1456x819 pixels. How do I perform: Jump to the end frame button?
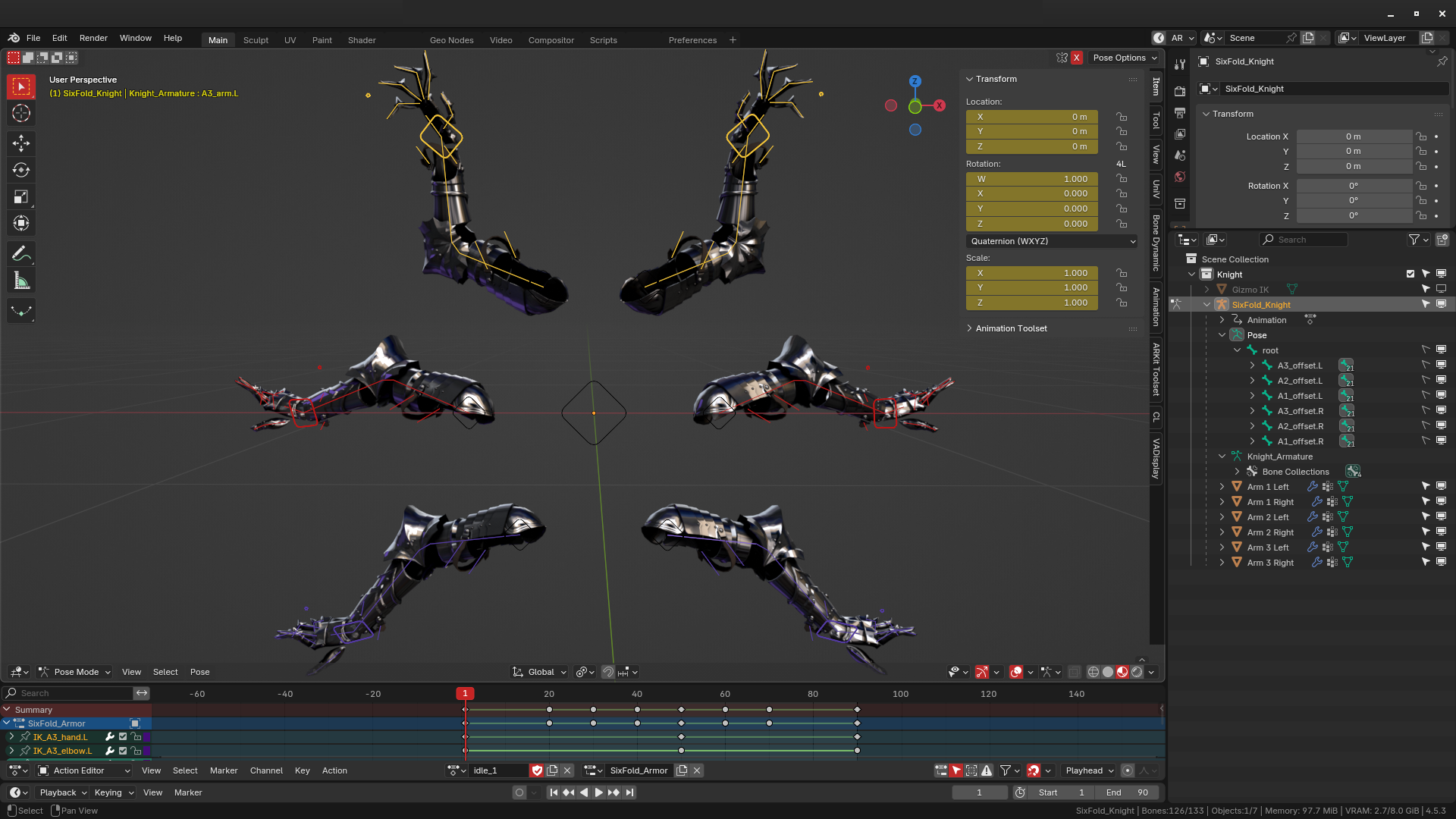coord(629,792)
